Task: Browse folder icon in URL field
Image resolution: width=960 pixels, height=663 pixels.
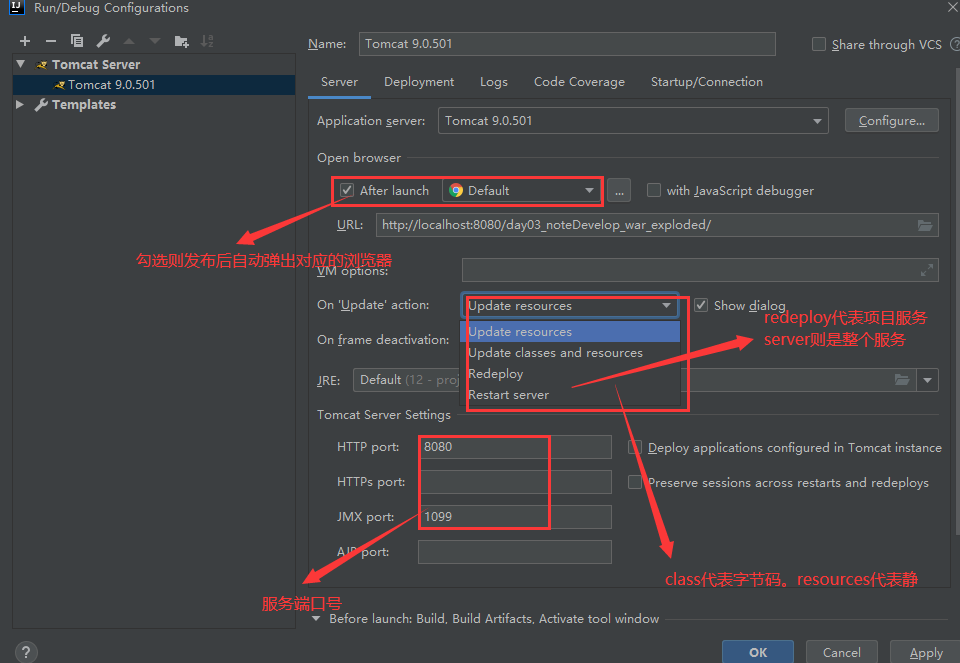Action: coord(924,225)
